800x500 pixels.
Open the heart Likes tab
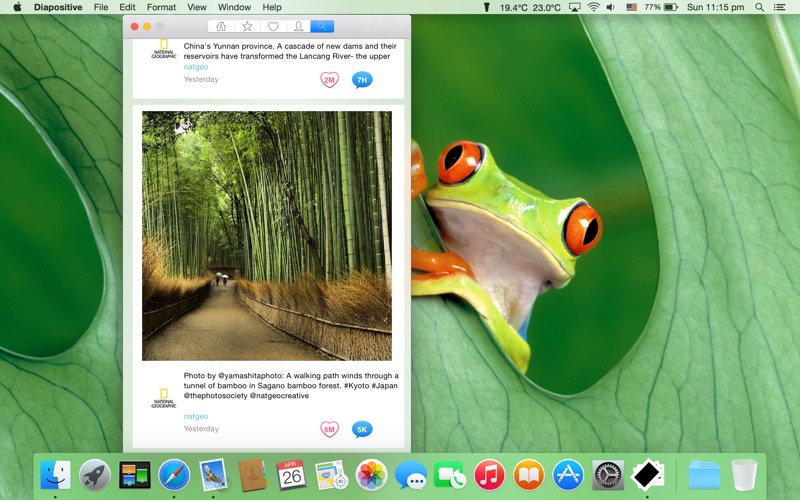[x=272, y=26]
